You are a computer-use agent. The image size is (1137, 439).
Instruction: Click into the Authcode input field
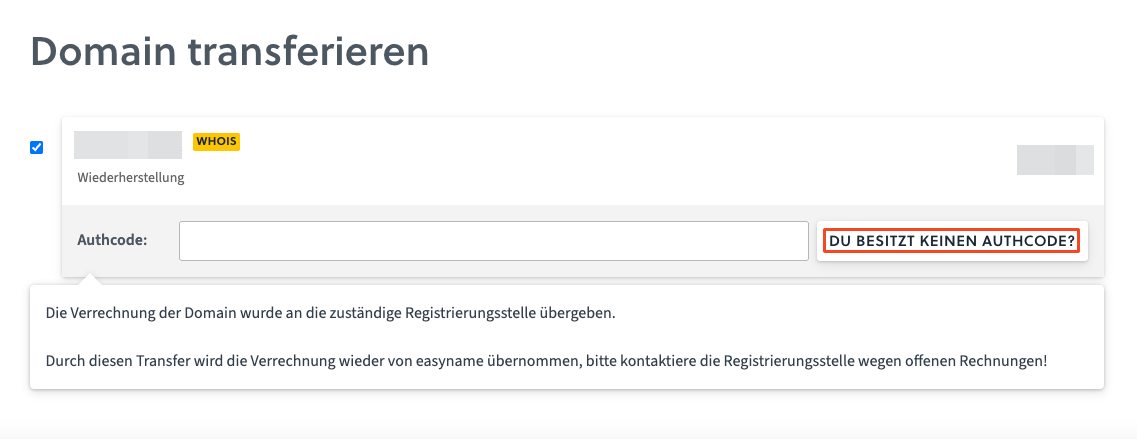[493, 241]
